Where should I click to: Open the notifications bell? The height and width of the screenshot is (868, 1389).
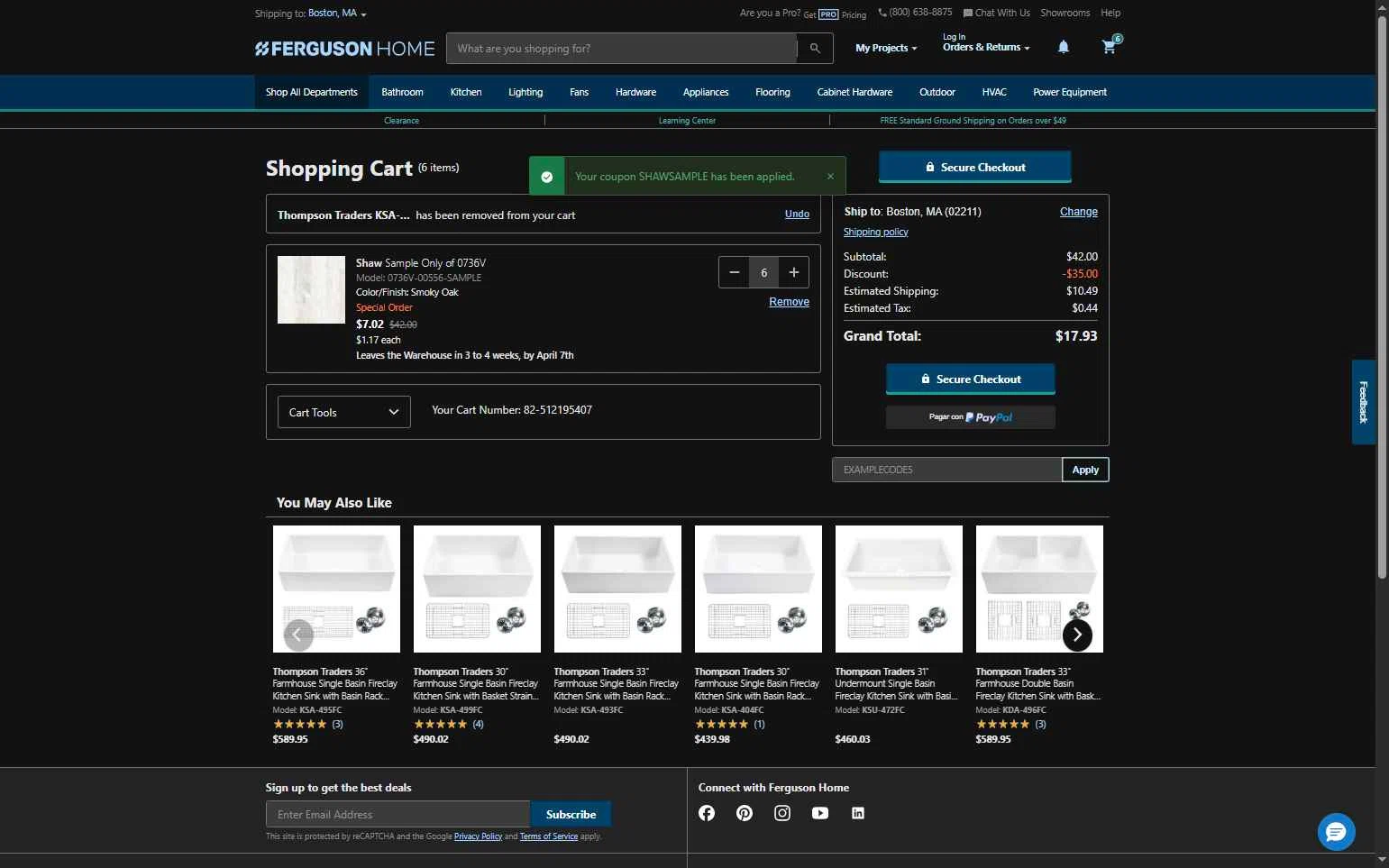tap(1063, 47)
